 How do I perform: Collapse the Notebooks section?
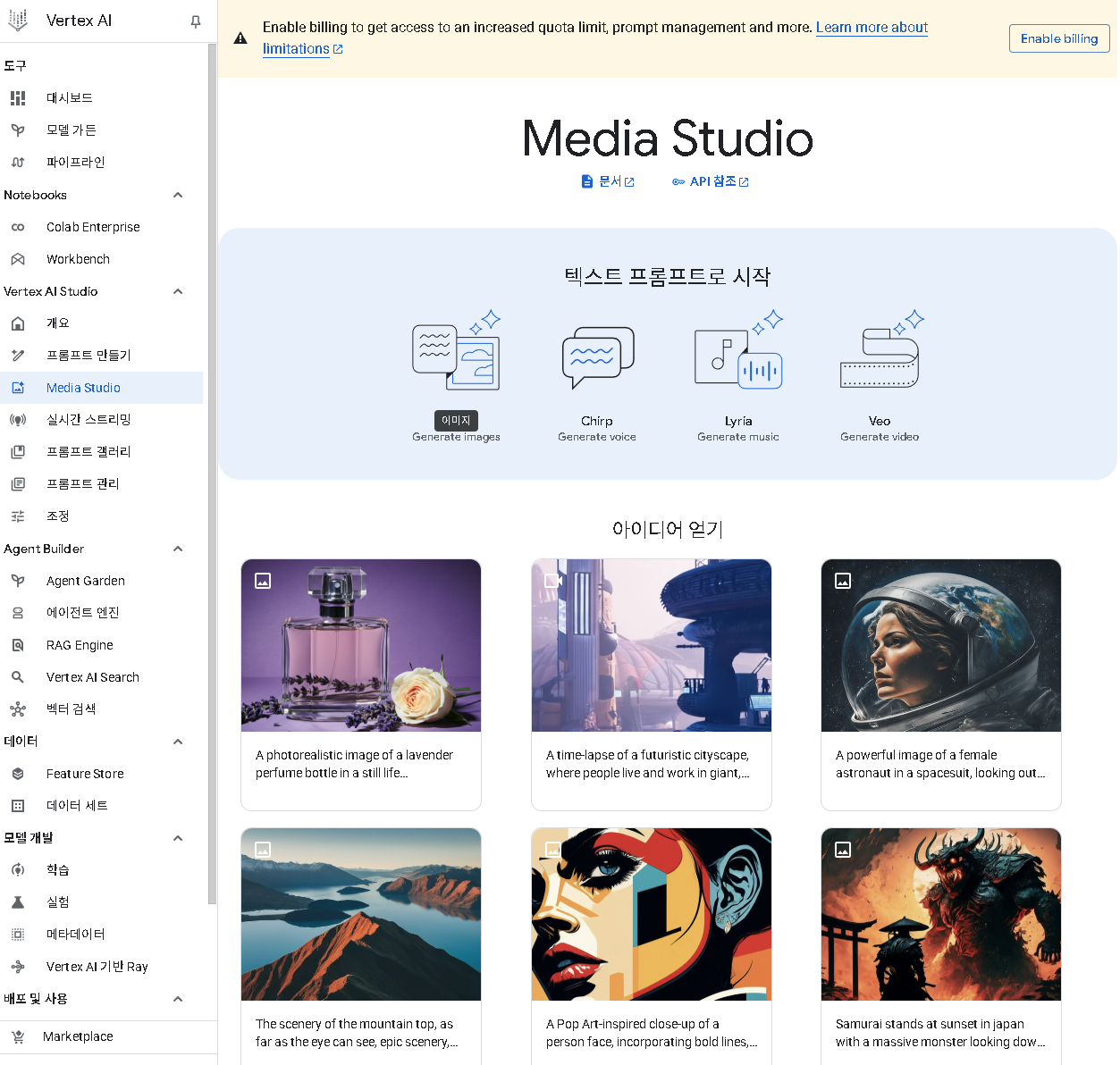[178, 195]
